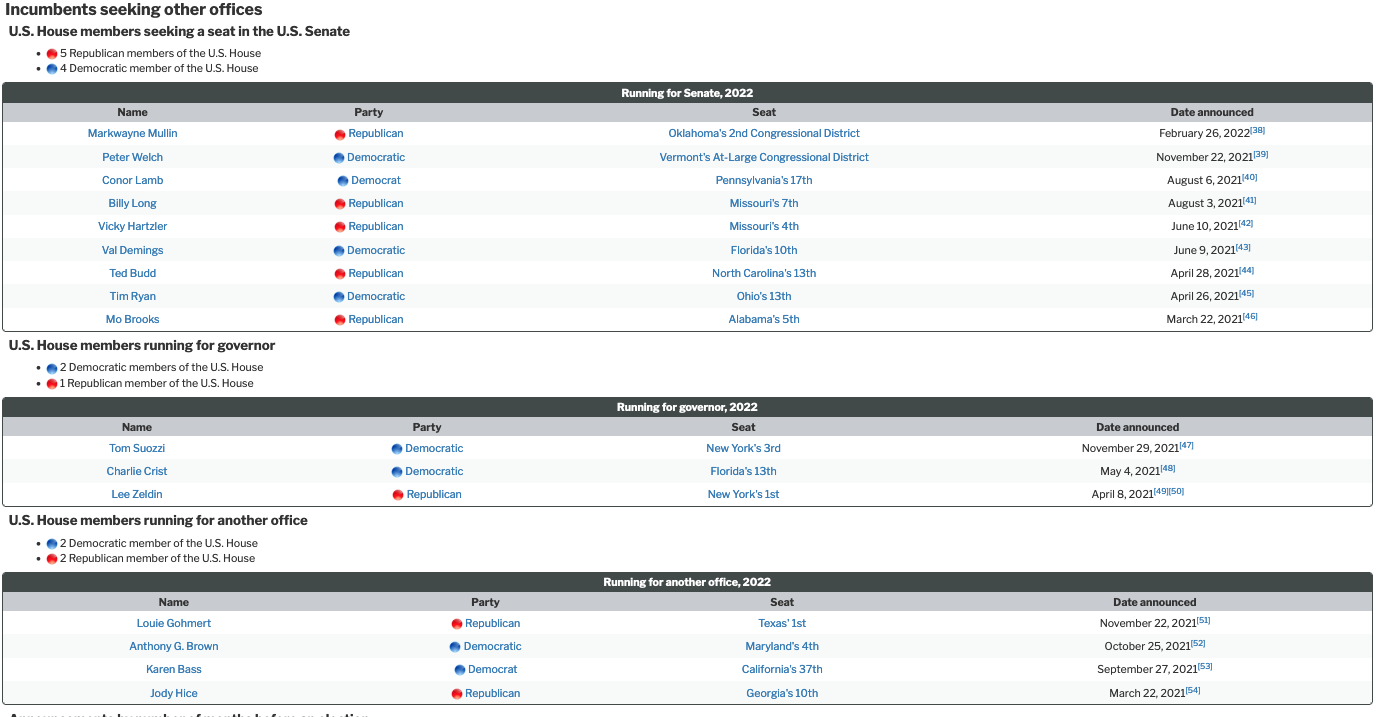This screenshot has height=717, width=1380.
Task: Click Charlie Crist's name
Action: click(x=137, y=471)
